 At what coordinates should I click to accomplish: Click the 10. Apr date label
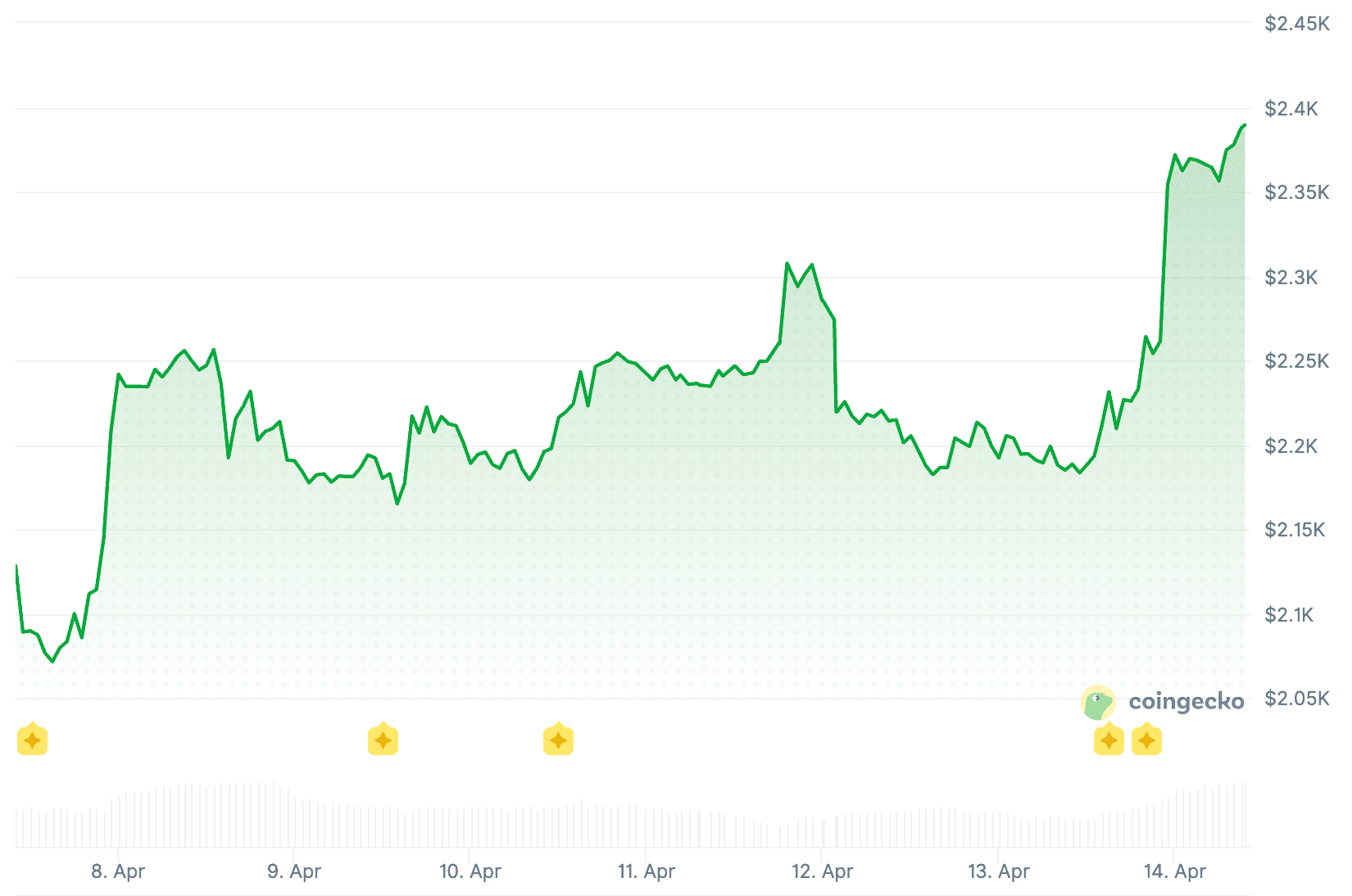(x=470, y=871)
